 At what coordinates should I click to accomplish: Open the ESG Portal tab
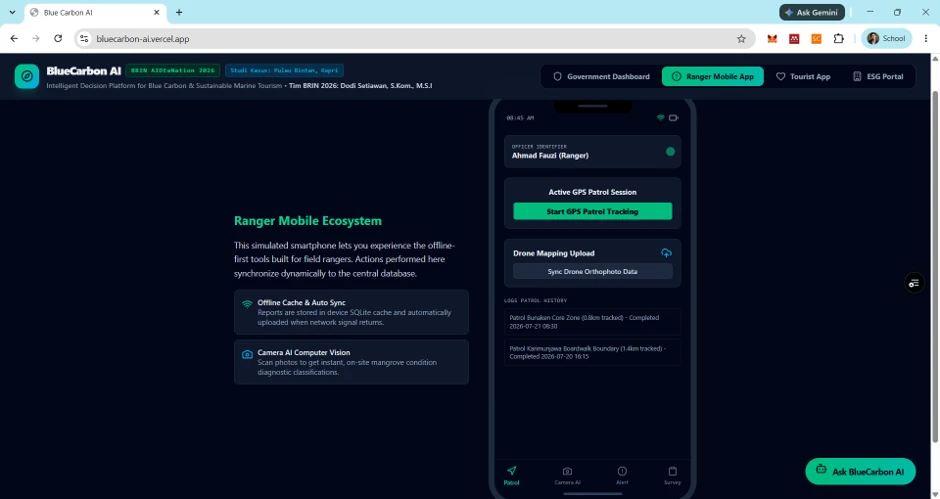[x=878, y=76]
